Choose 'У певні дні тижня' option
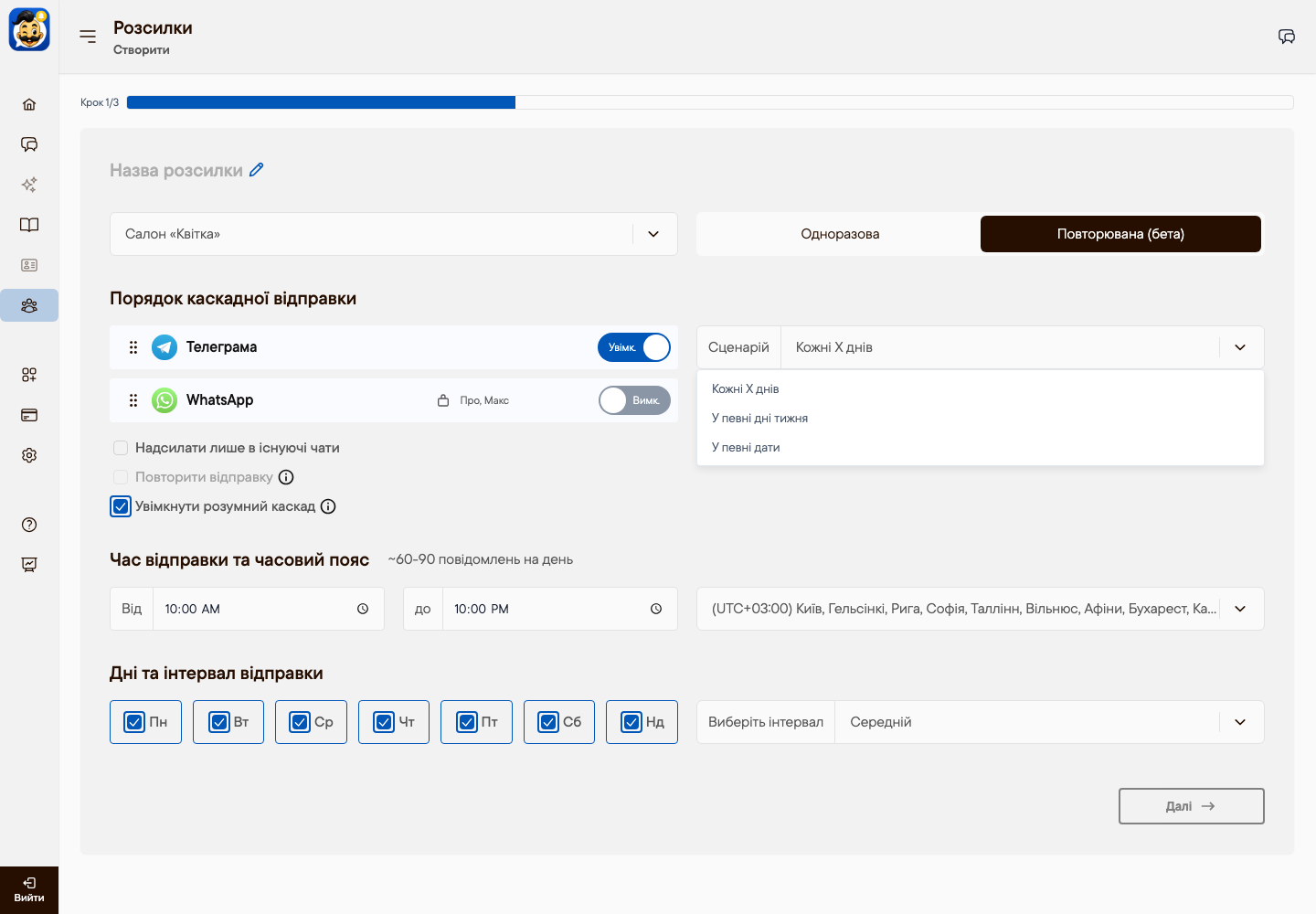 (x=981, y=419)
